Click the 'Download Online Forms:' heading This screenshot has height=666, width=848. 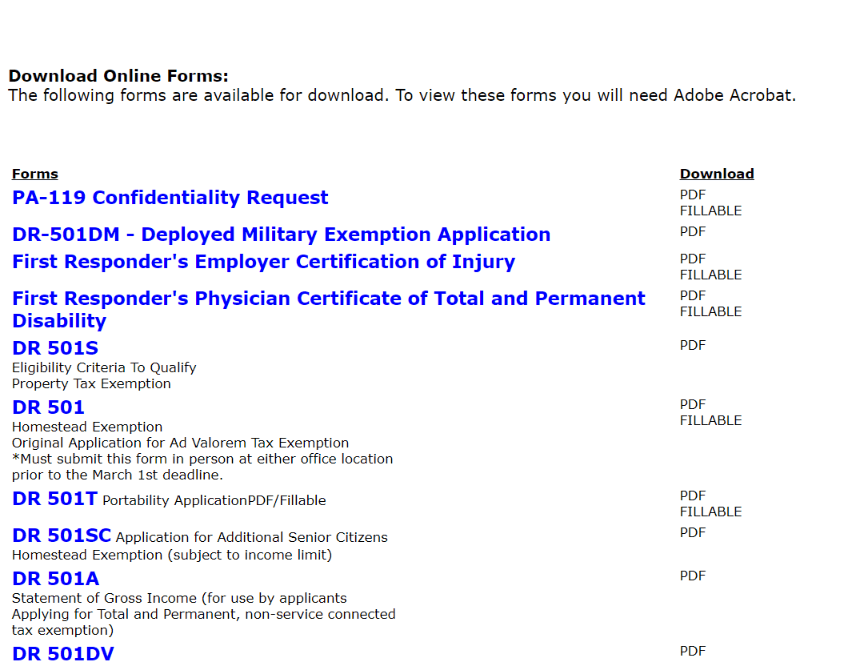pos(118,76)
